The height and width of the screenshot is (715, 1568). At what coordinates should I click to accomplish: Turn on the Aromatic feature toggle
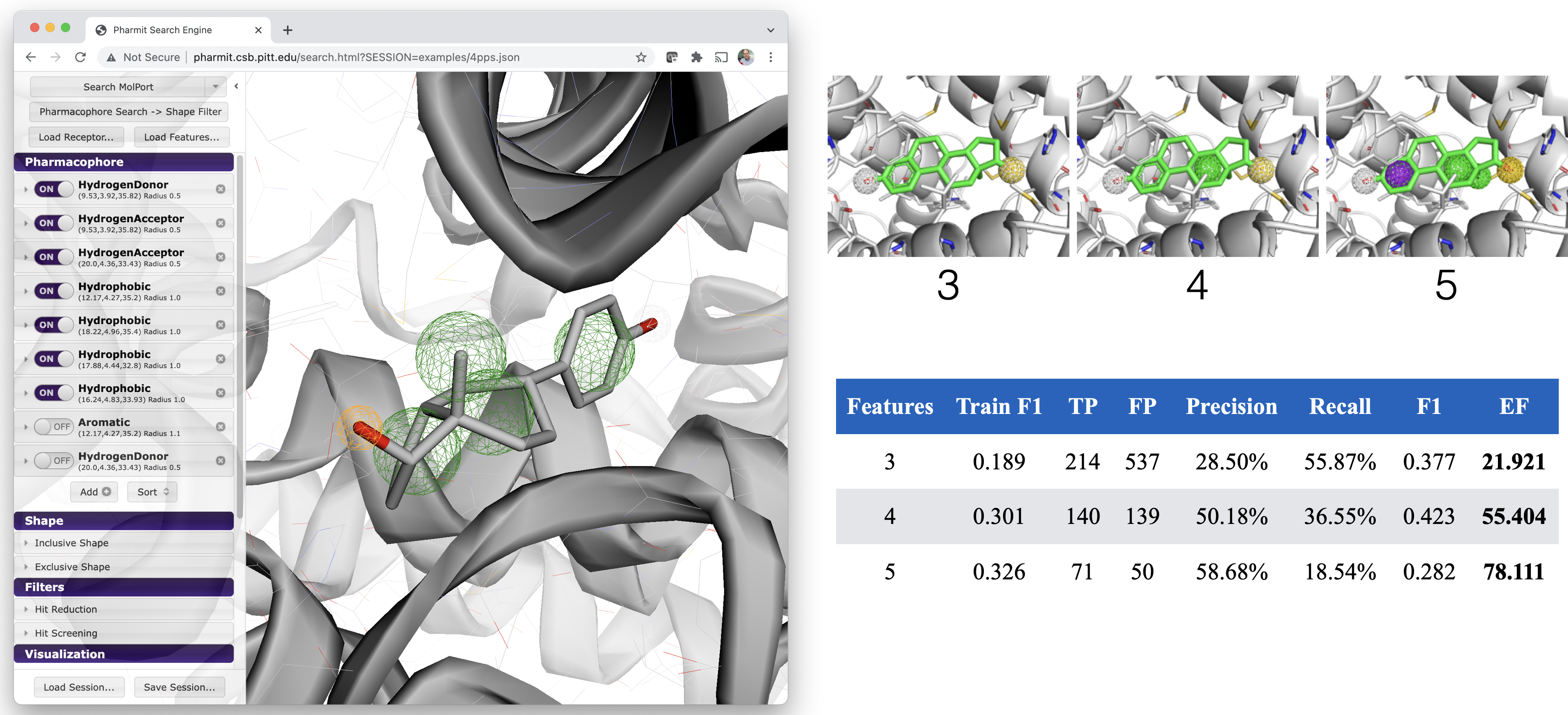(x=54, y=427)
